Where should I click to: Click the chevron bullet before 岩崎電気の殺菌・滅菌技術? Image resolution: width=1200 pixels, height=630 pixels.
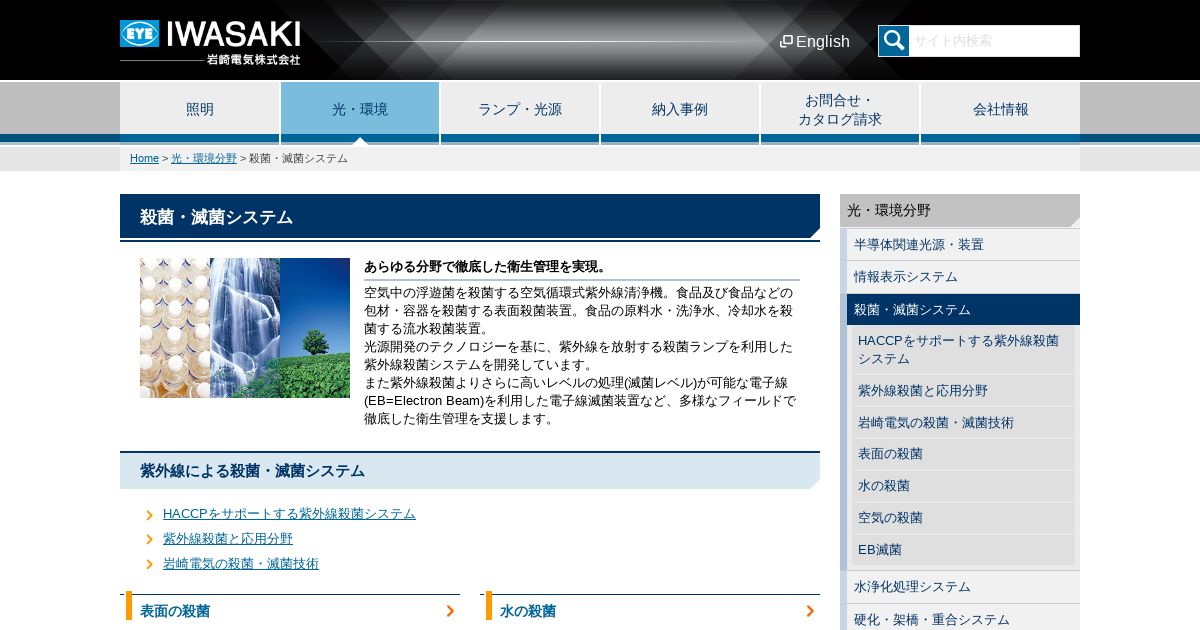pos(150,565)
